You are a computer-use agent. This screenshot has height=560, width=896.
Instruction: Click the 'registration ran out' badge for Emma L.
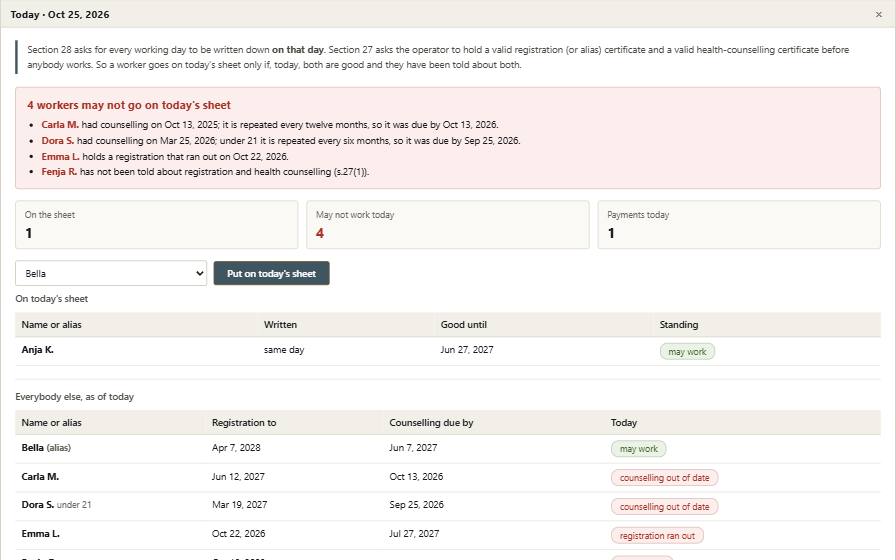click(x=658, y=535)
